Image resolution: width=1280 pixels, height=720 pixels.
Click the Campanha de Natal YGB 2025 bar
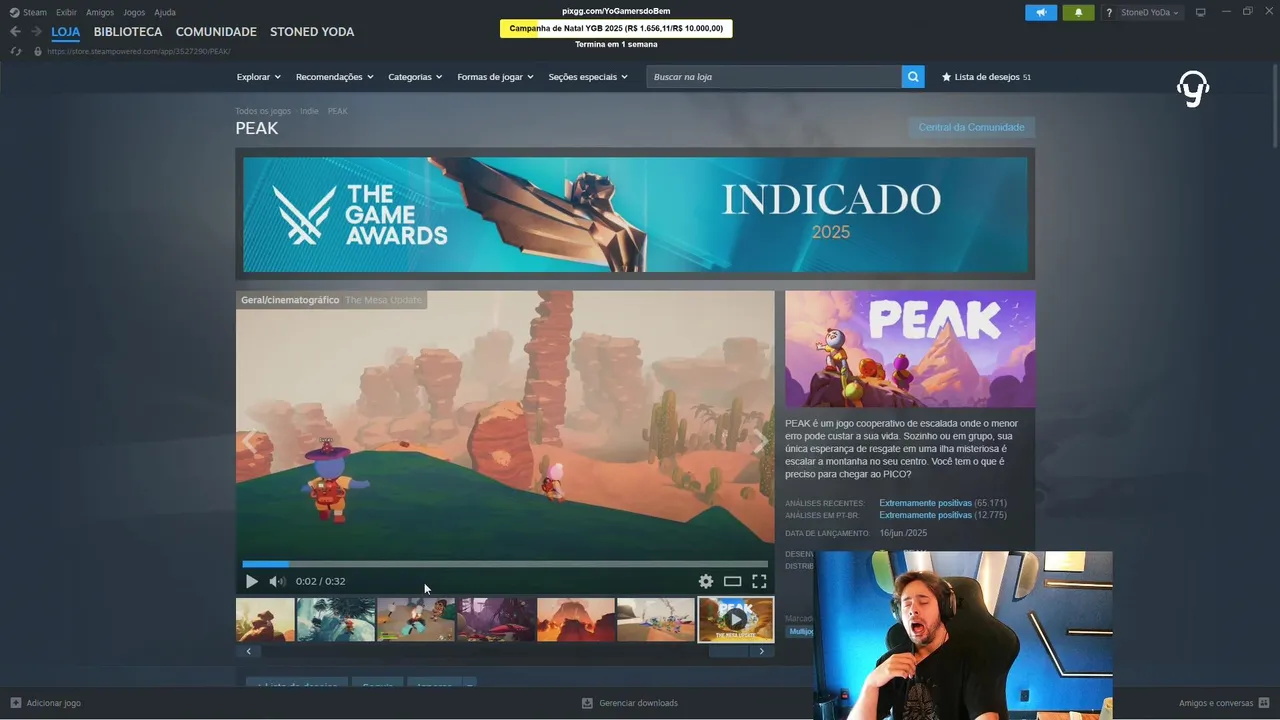[616, 28]
